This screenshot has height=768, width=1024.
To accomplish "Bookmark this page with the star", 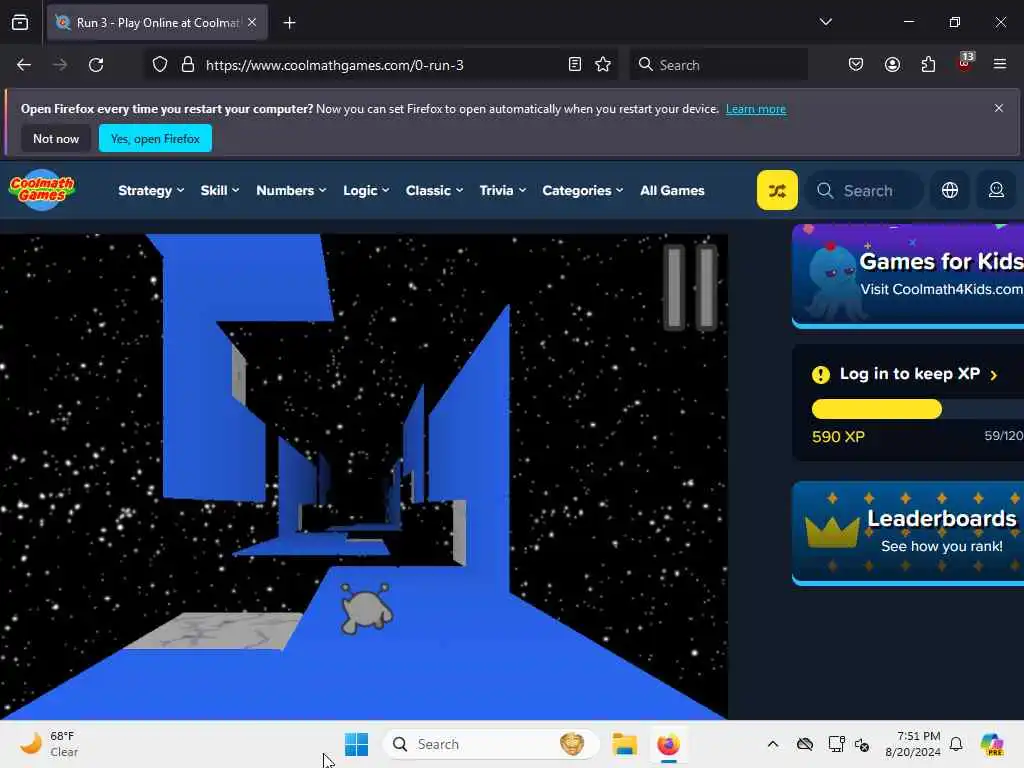I will [x=603, y=64].
